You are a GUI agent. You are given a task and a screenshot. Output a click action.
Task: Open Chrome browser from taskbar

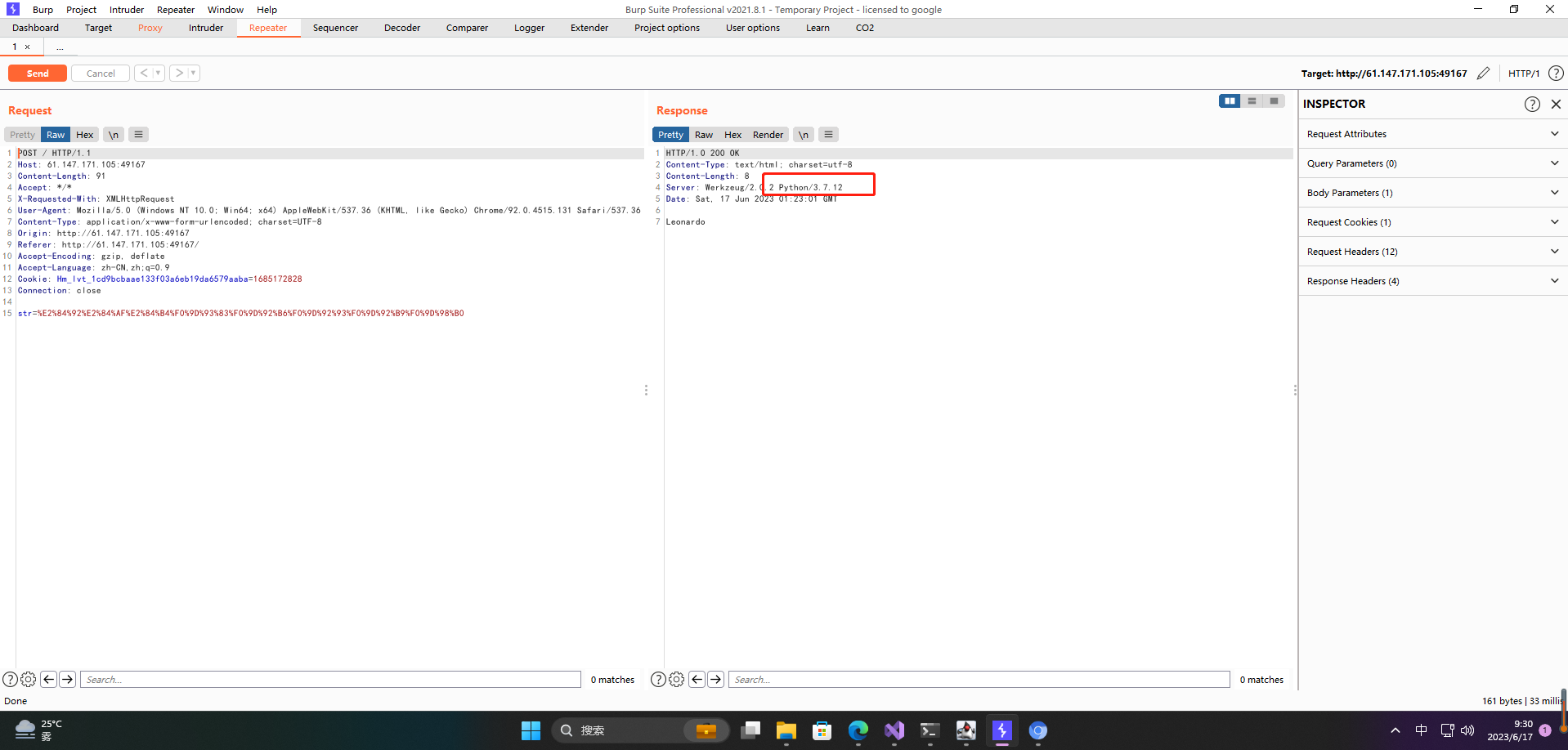1038,730
